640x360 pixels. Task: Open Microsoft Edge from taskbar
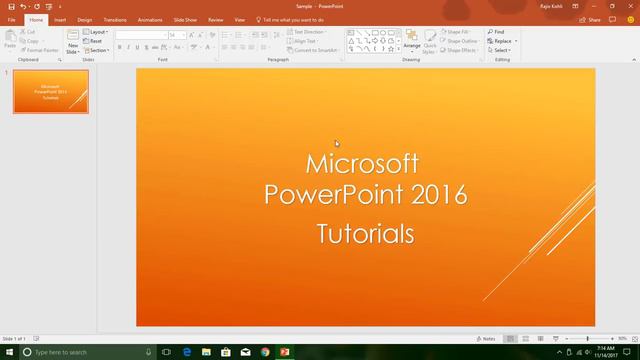(x=187, y=352)
